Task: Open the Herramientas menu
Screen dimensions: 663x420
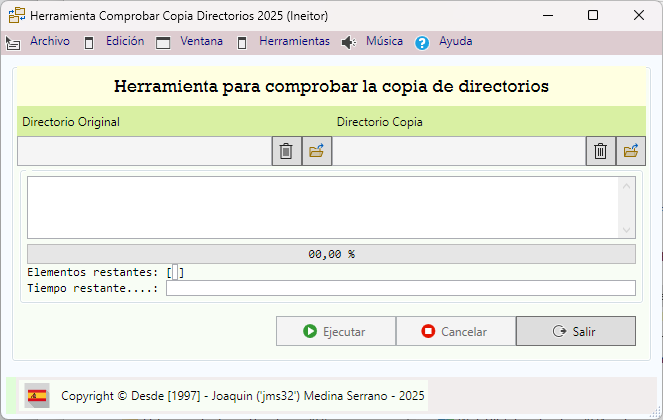Action: point(294,41)
